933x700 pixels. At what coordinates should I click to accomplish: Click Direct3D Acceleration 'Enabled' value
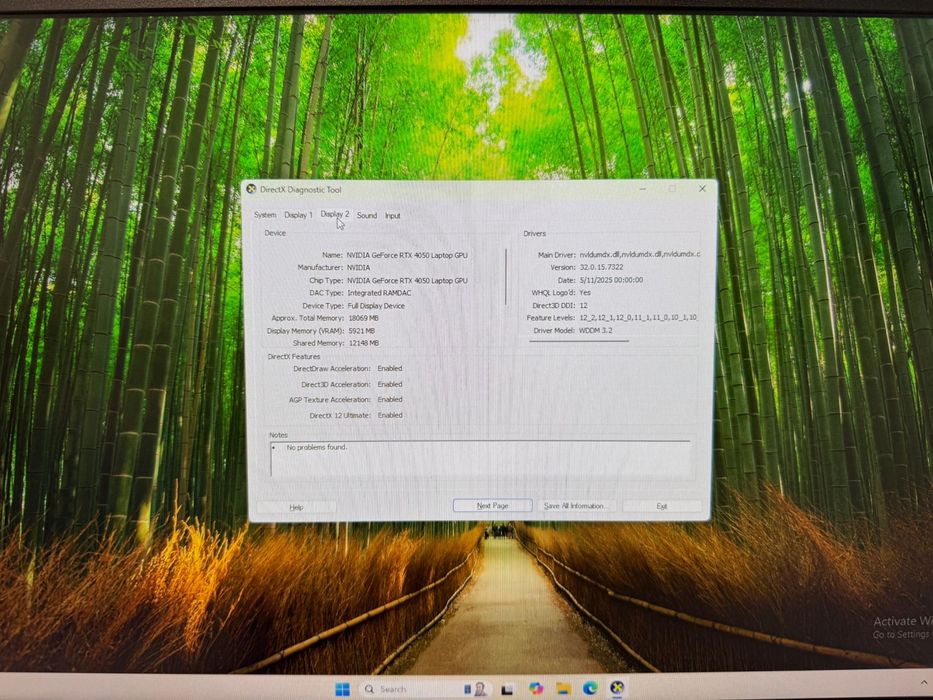pos(390,384)
